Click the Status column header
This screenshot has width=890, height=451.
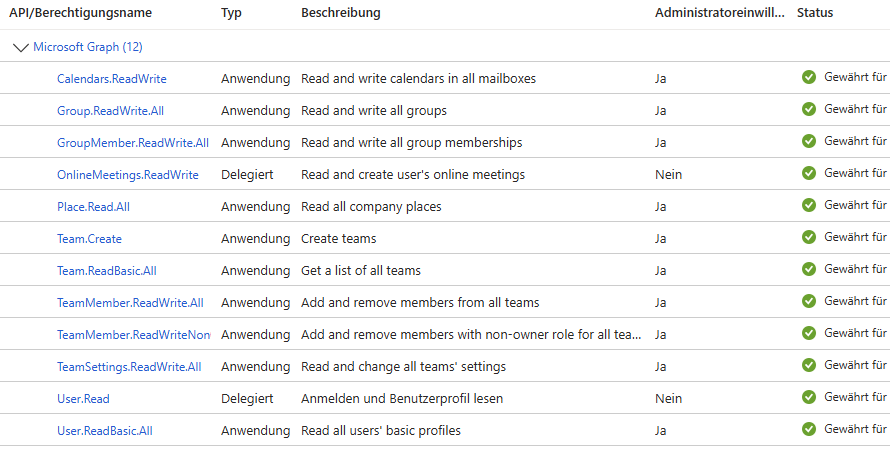[815, 12]
